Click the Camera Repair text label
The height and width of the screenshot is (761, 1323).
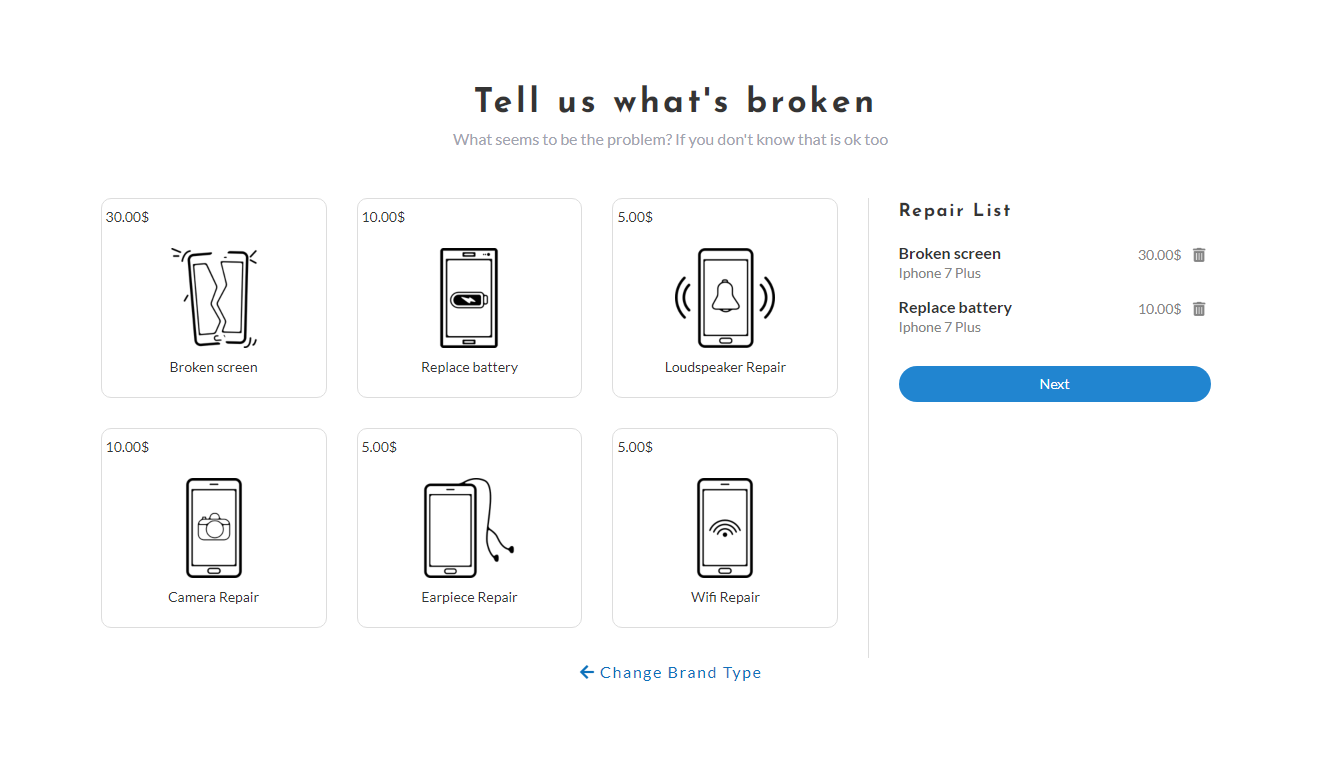click(214, 597)
